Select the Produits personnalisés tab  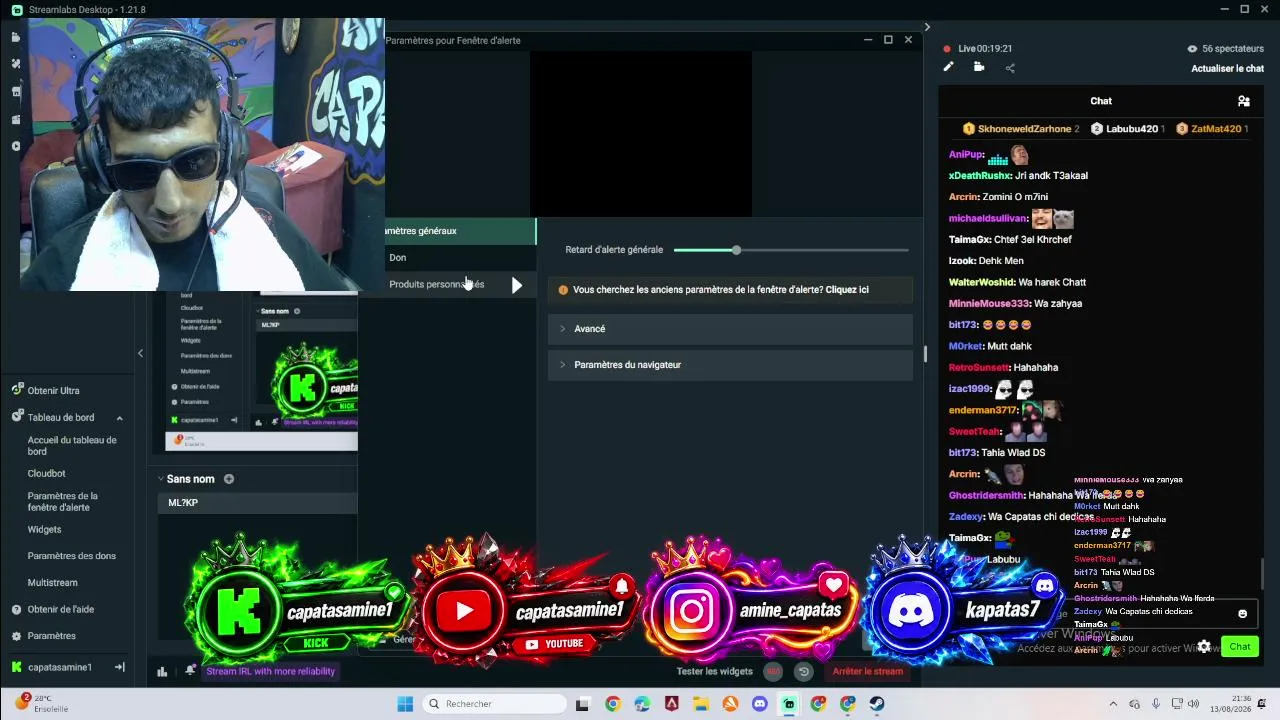pyautogui.click(x=461, y=284)
